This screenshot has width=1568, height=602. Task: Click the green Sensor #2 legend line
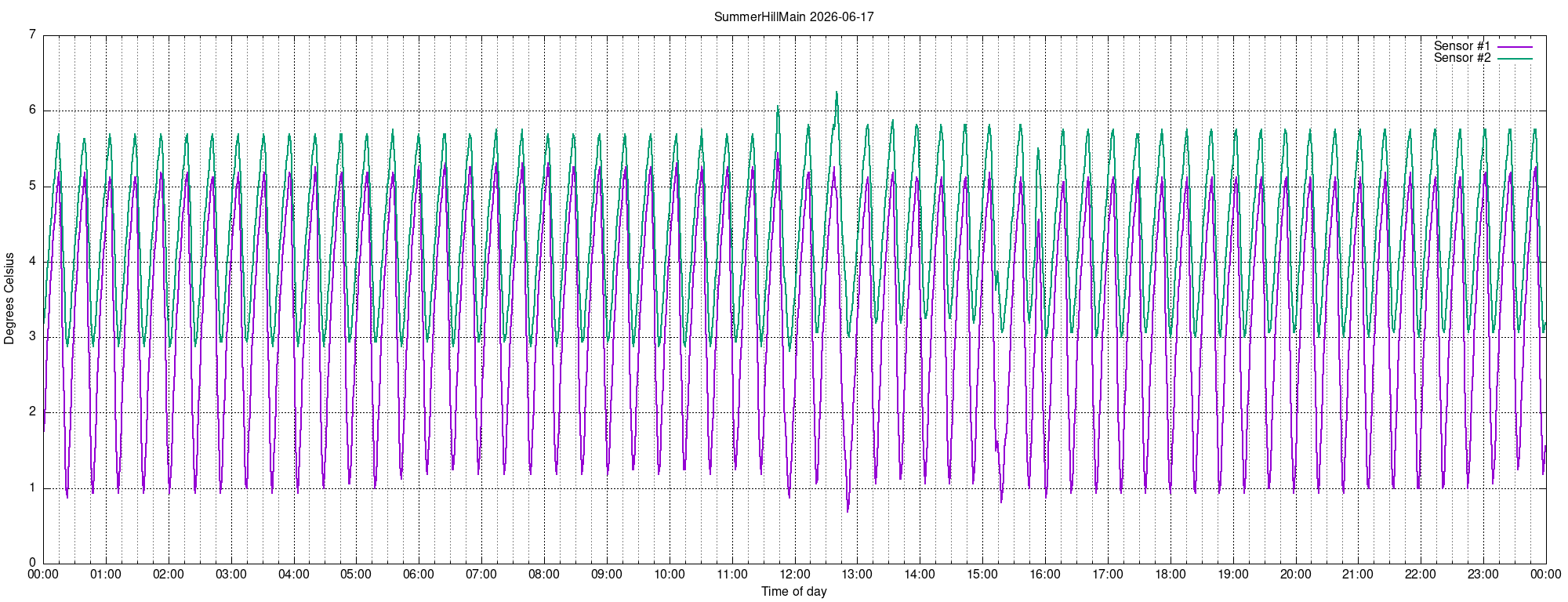pyautogui.click(x=1515, y=59)
